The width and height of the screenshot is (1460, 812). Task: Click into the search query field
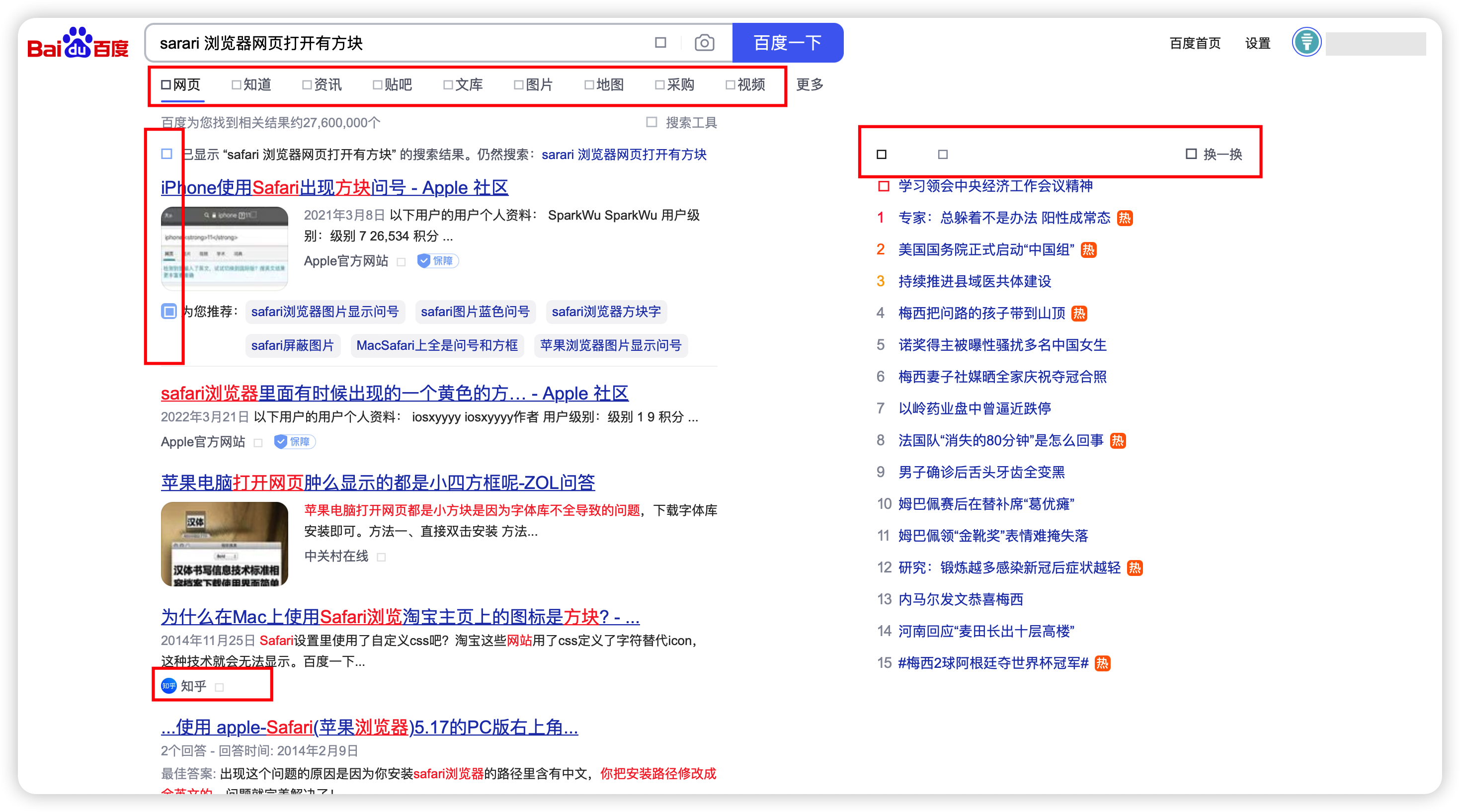point(397,43)
